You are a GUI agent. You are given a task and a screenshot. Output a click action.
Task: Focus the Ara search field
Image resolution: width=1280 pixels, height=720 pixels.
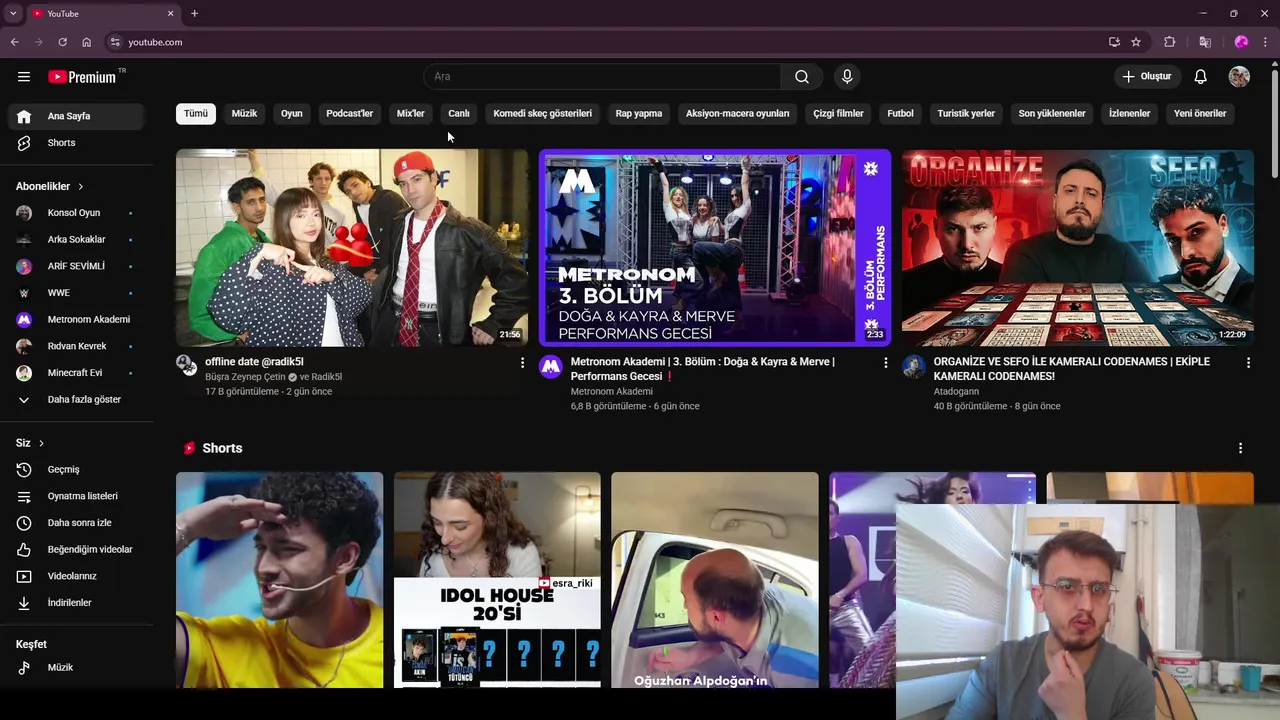603,77
